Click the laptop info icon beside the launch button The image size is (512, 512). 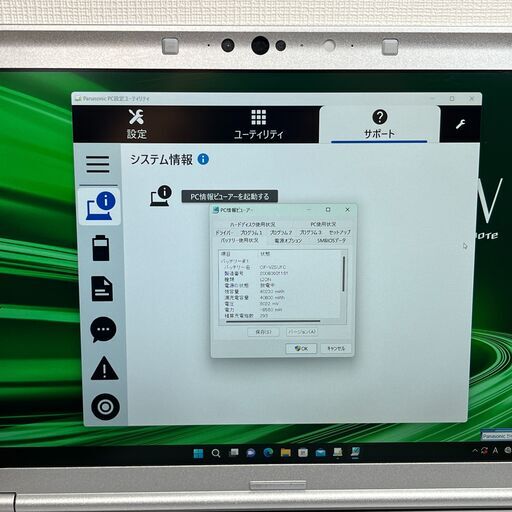click(161, 196)
